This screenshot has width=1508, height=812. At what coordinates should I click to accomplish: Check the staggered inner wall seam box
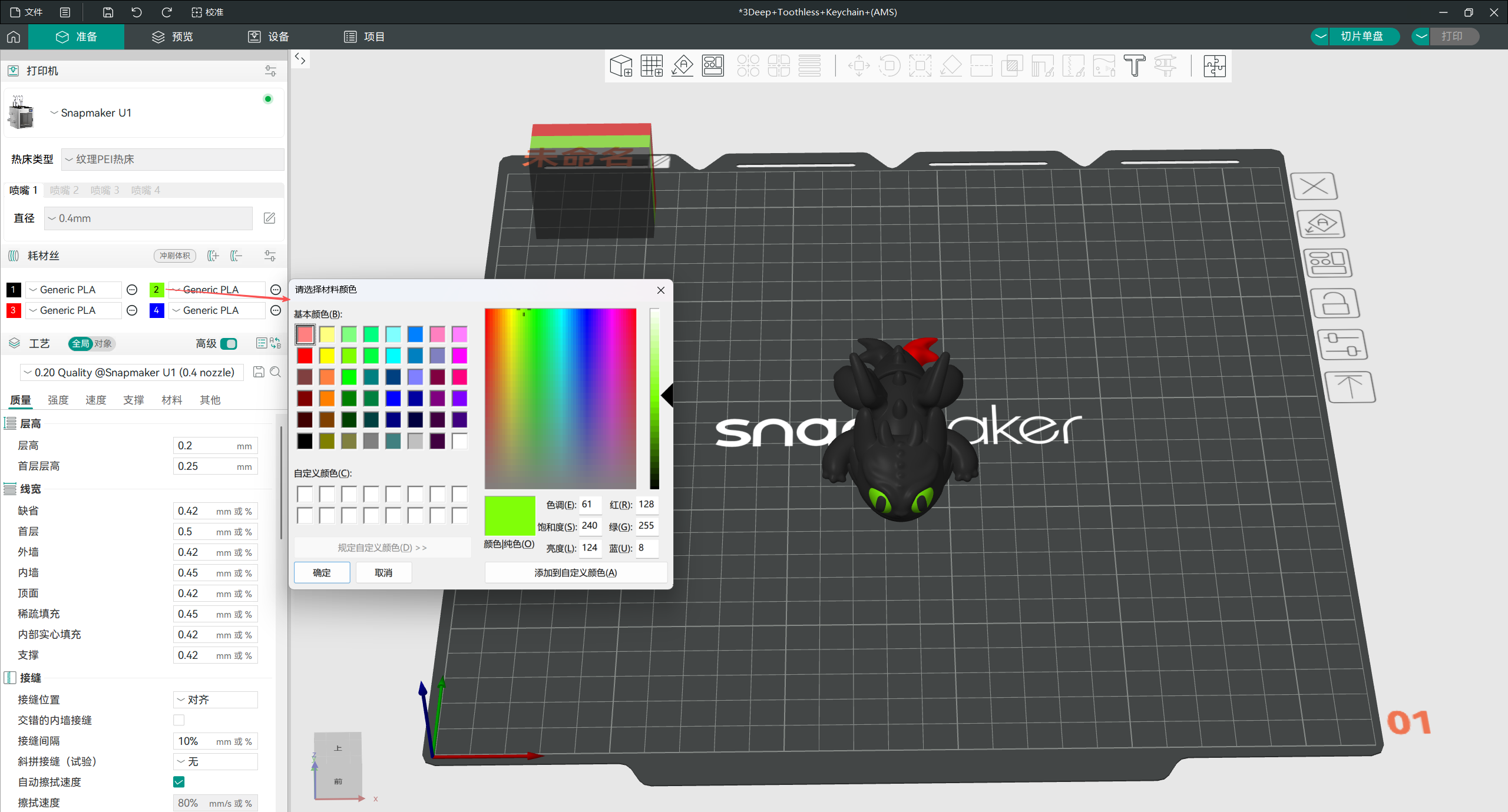click(x=179, y=720)
